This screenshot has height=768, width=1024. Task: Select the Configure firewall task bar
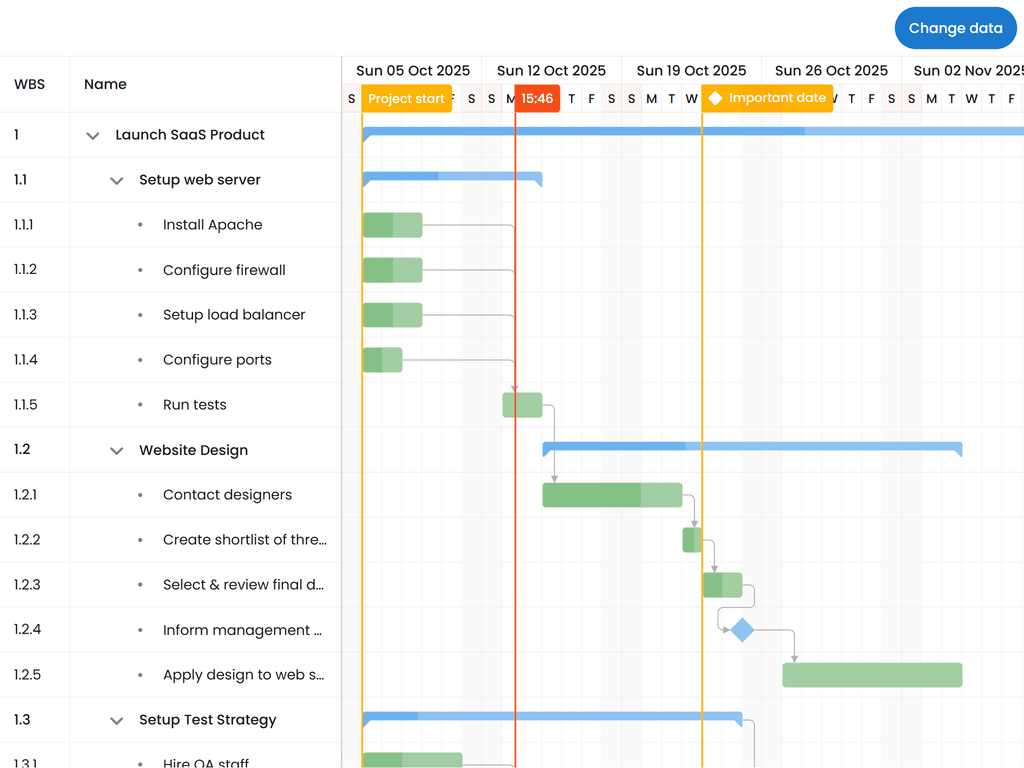tap(392, 270)
